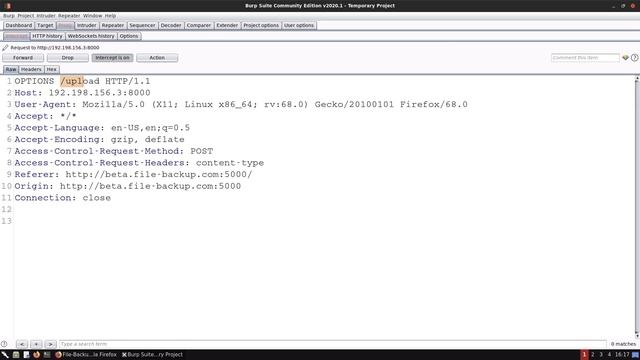Click the Origin header line

[x=128, y=186]
